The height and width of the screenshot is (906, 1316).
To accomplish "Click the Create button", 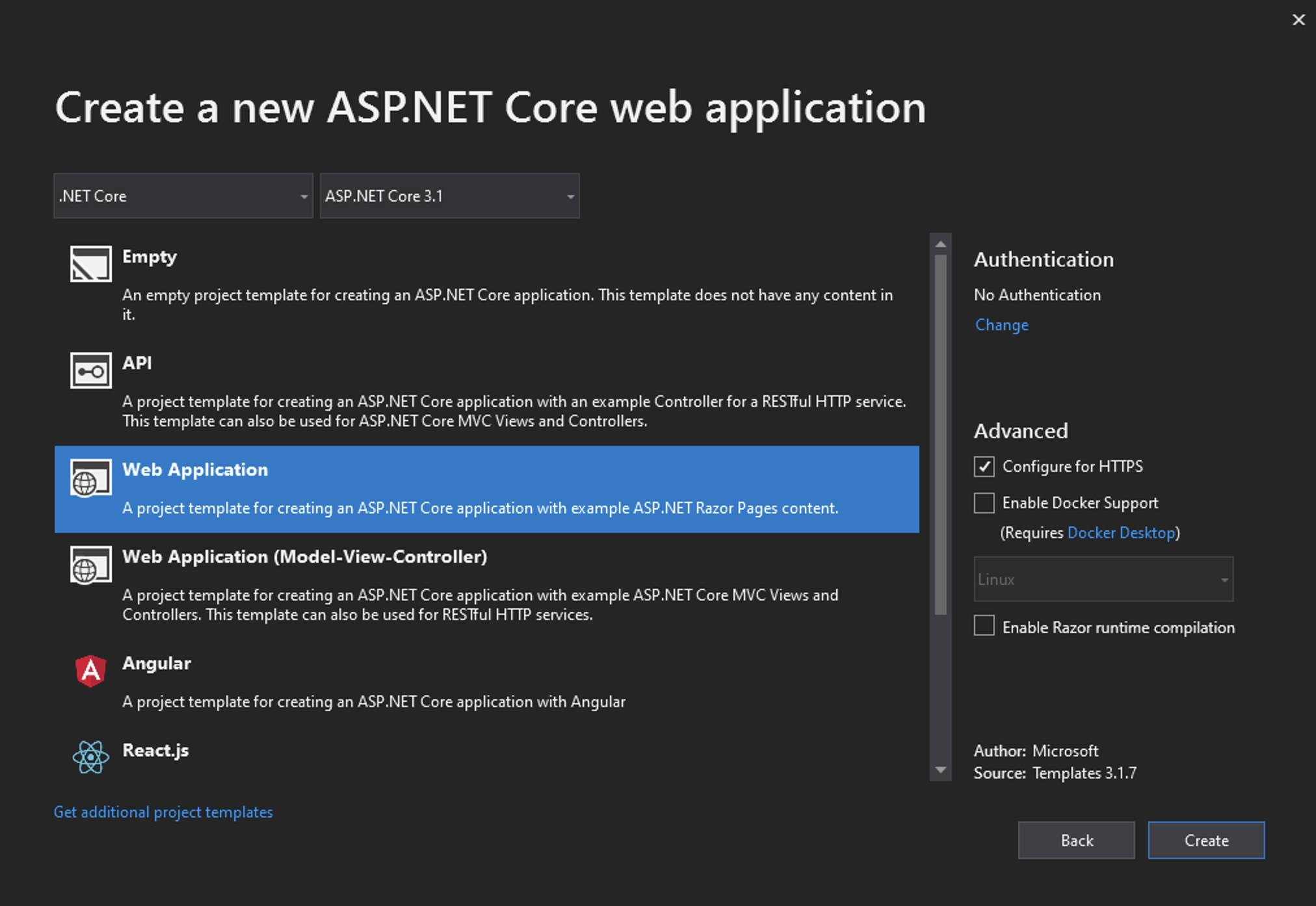I will (x=1205, y=840).
